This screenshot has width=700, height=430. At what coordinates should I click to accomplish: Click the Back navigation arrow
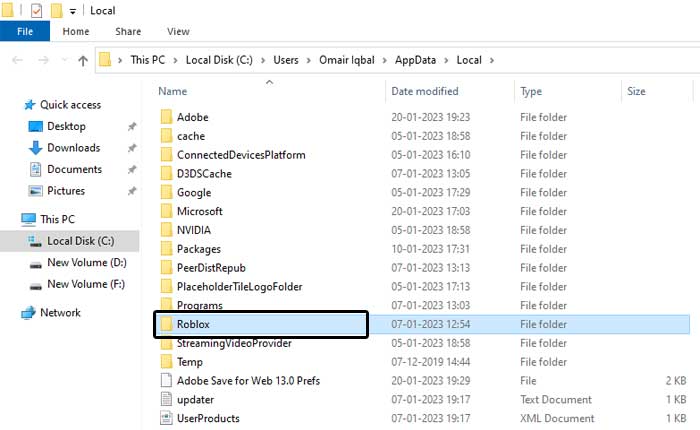click(17, 60)
